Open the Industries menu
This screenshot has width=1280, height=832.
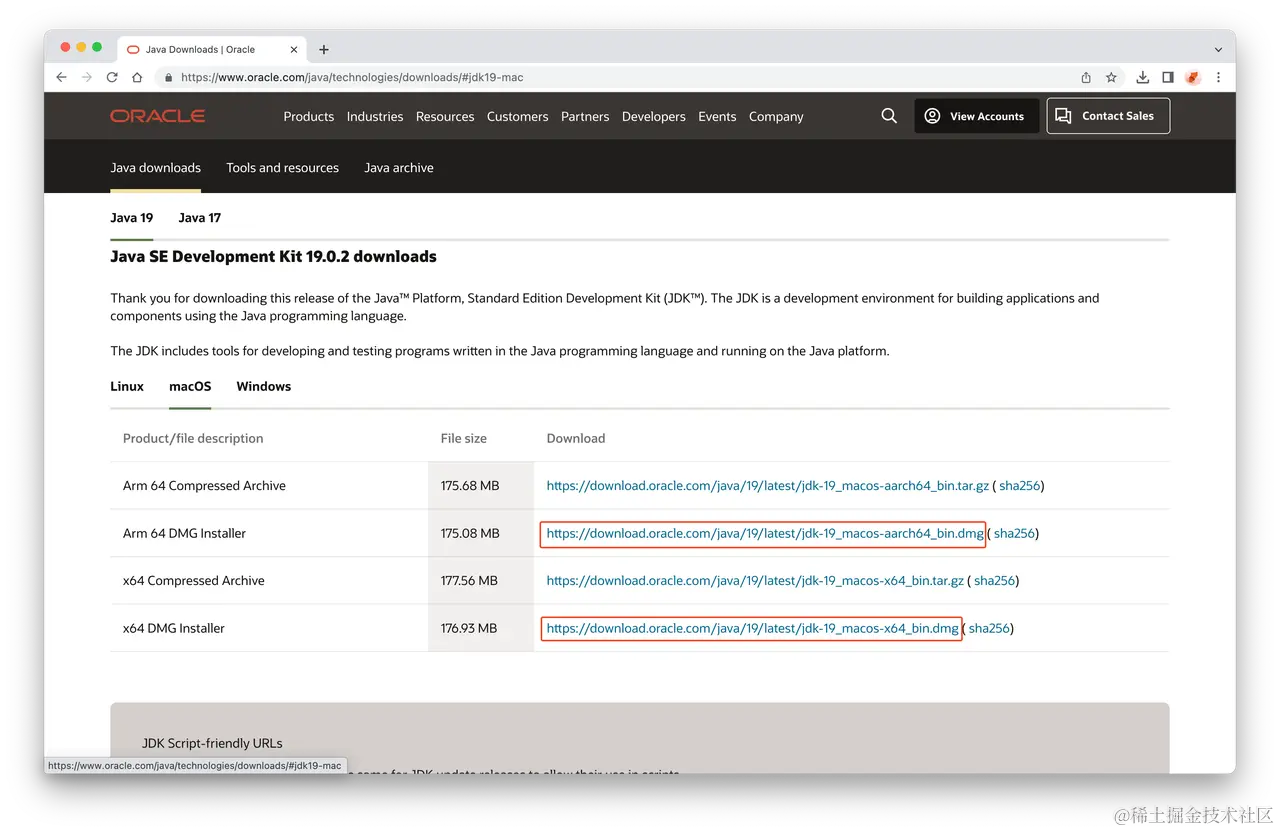(x=375, y=117)
